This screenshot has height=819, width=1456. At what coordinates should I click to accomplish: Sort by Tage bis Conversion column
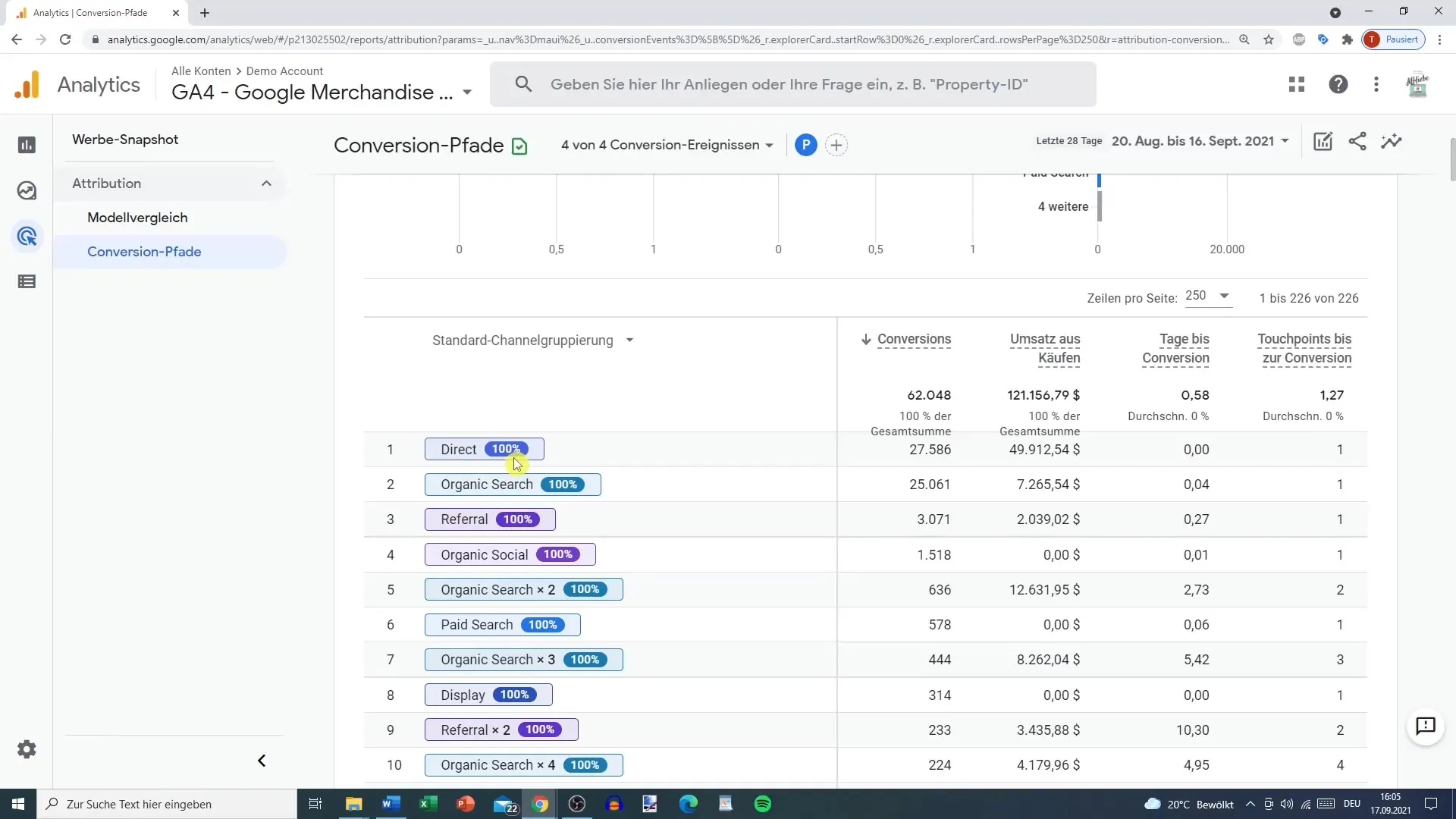[1175, 349]
